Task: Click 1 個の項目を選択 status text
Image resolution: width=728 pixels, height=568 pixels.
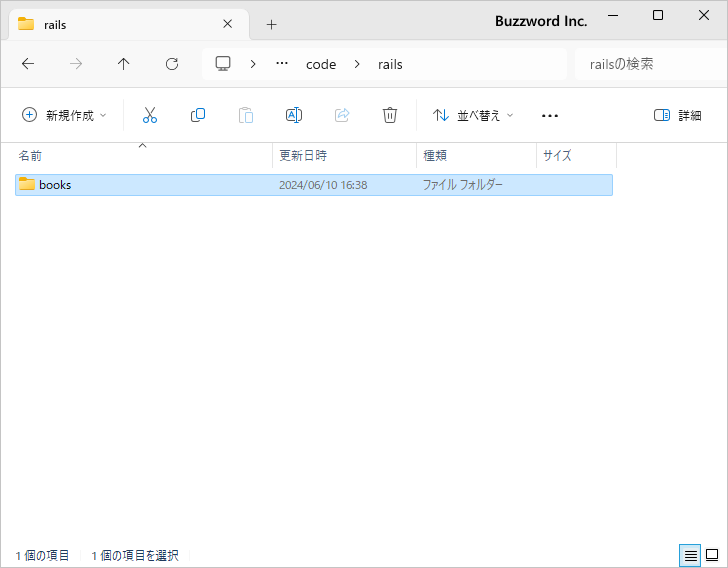Action: pyautogui.click(x=135, y=555)
